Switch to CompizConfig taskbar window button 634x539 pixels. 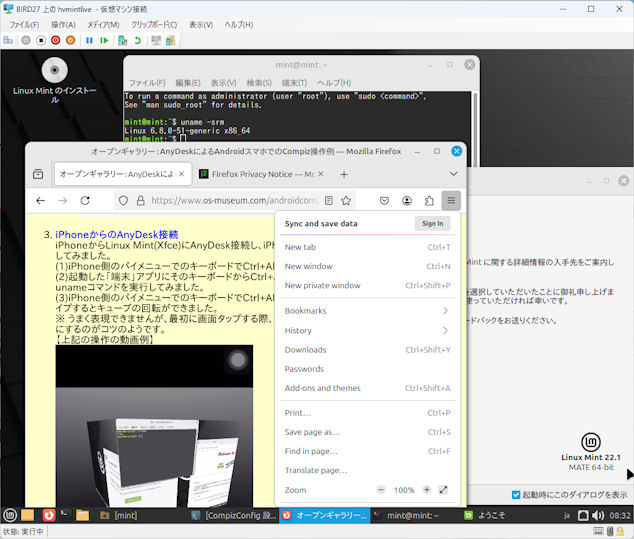234,515
